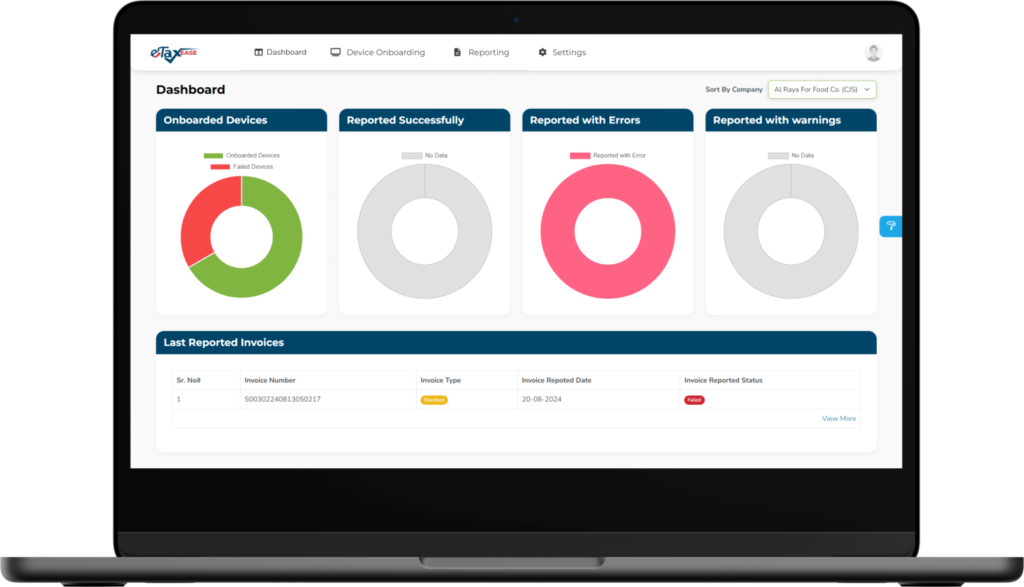The image size is (1024, 587).
Task: Go to Device Onboarding page
Action: click(x=377, y=52)
